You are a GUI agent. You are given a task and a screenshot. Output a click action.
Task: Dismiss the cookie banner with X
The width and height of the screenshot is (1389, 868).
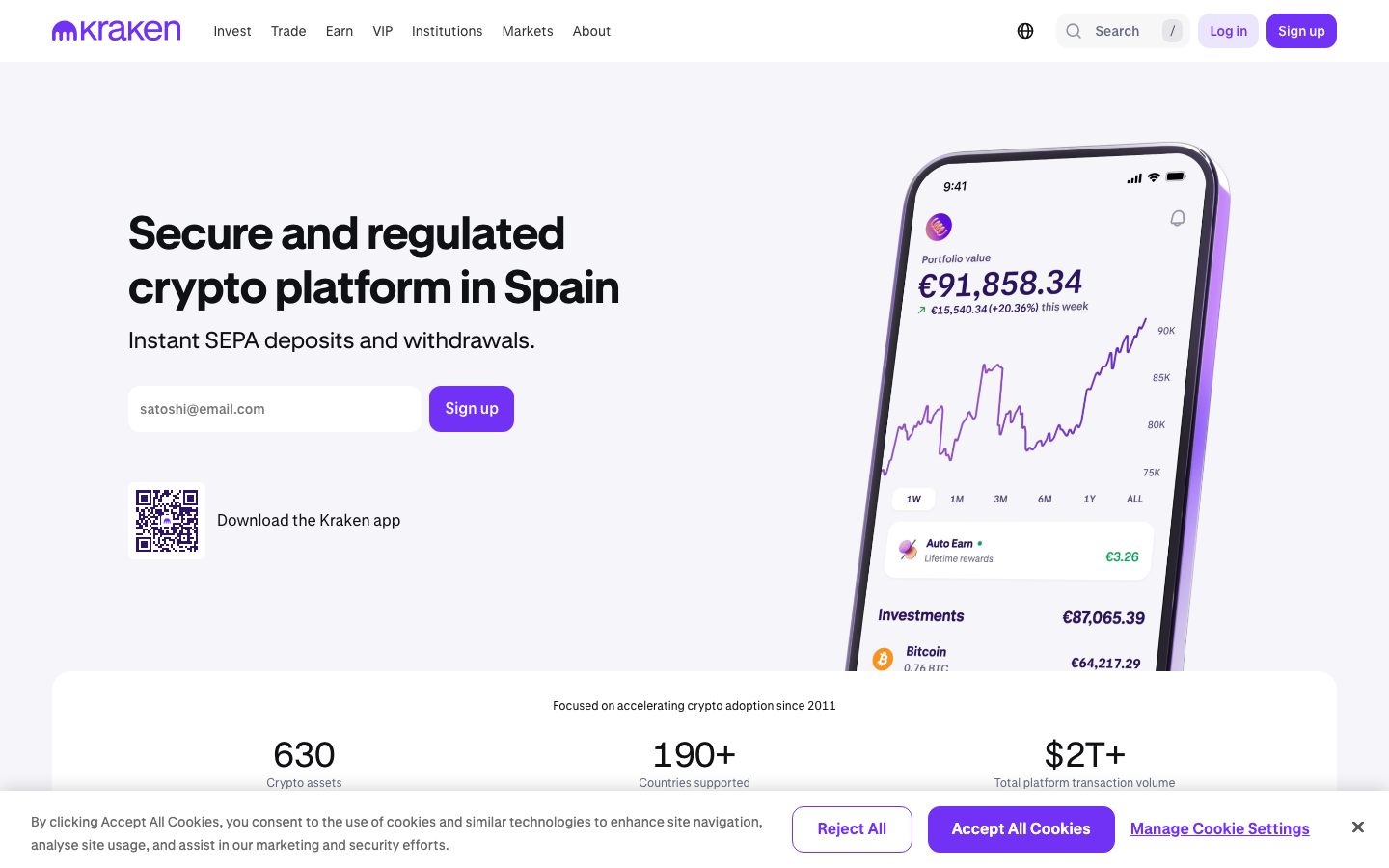[1358, 827]
